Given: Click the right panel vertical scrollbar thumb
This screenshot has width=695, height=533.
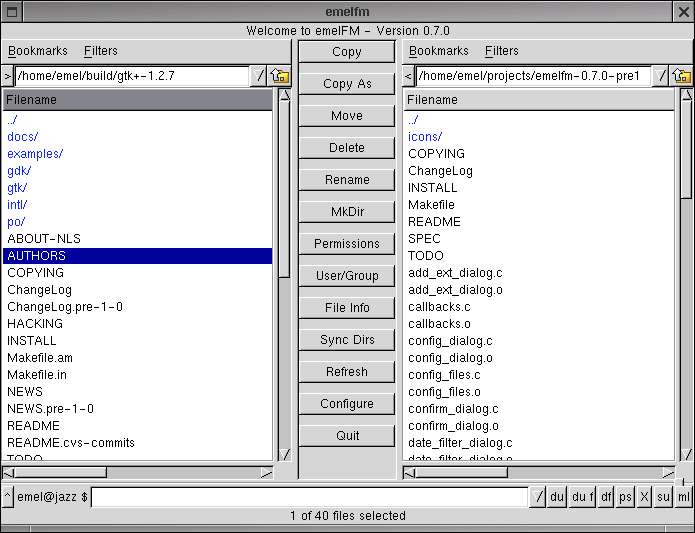Looking at the screenshot, I should click(x=686, y=150).
